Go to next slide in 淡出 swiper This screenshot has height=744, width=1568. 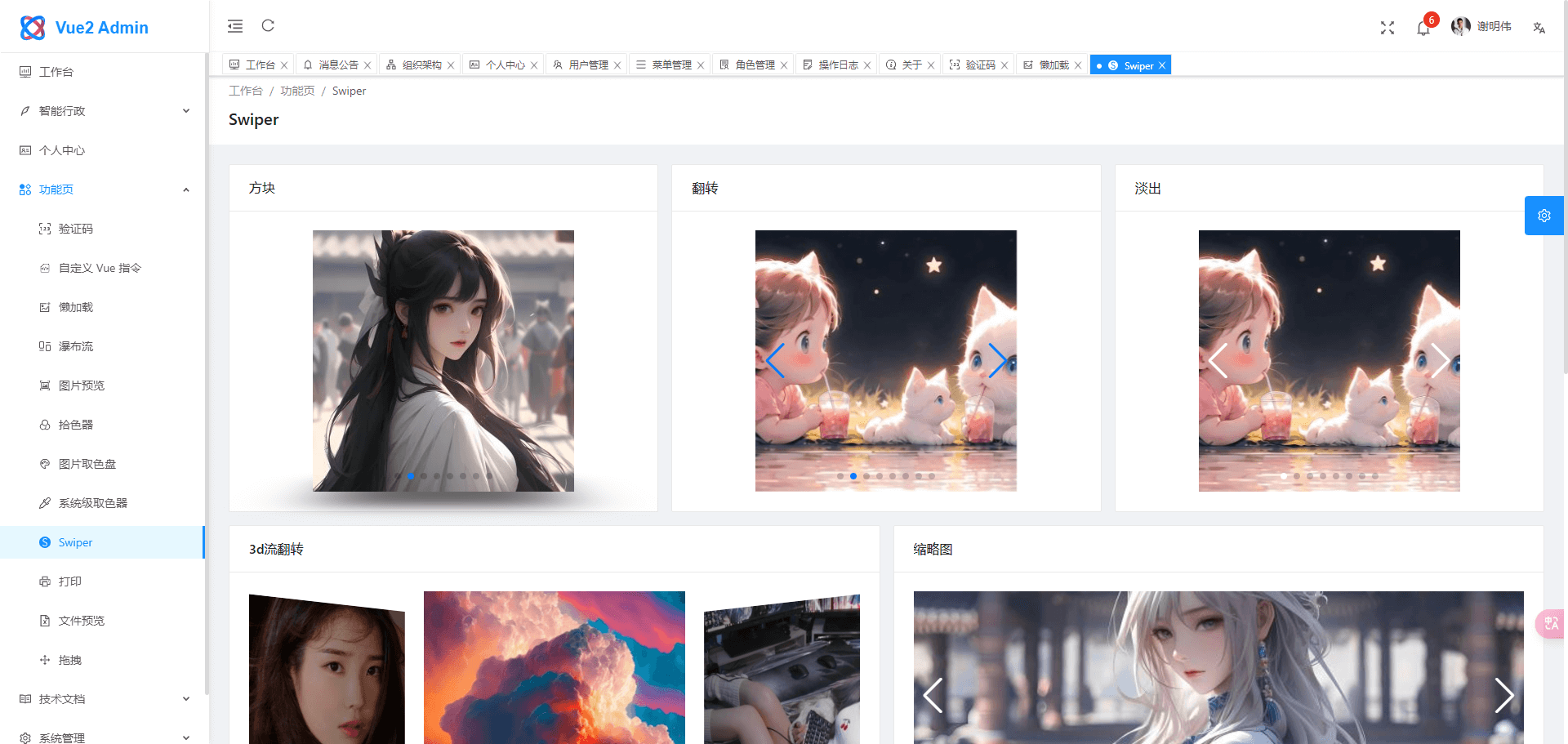pyautogui.click(x=1441, y=360)
